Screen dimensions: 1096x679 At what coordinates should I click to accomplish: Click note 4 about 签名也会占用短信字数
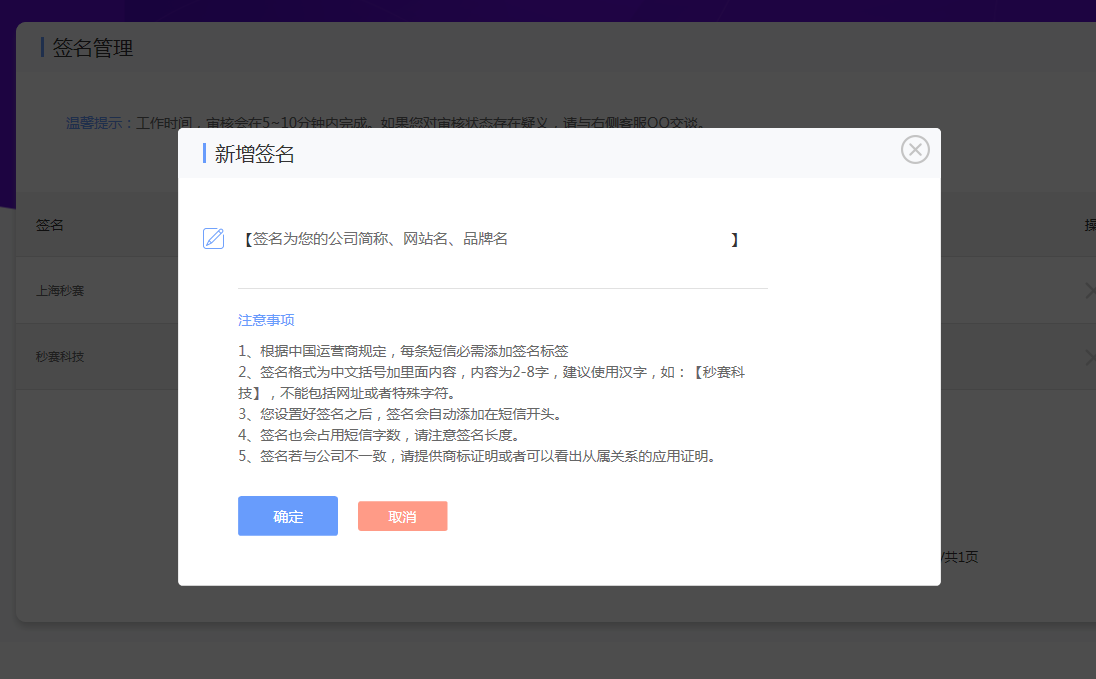tap(380, 435)
